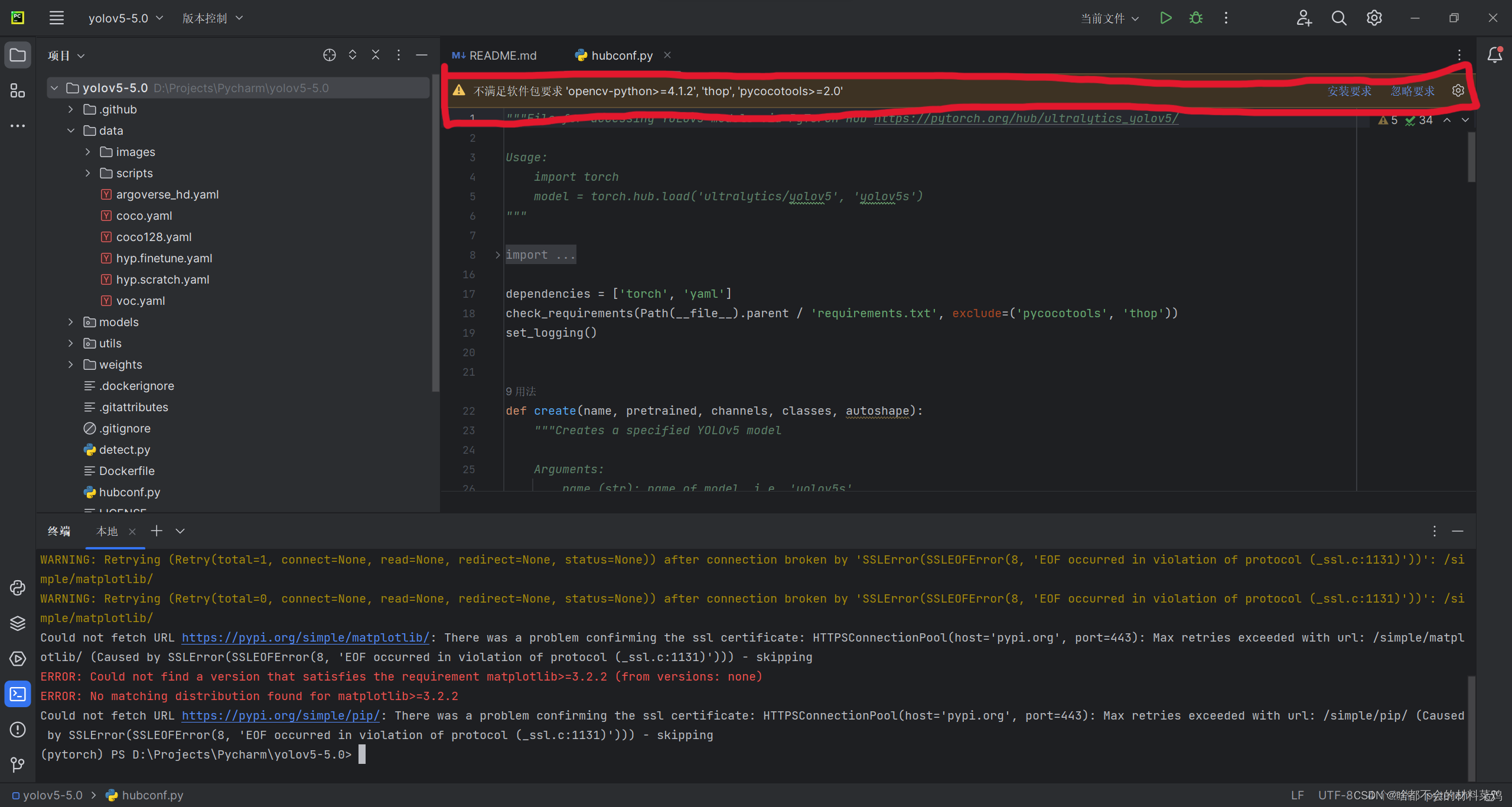Expand the models folder in the project tree
The width and height of the screenshot is (1512, 807).
click(x=70, y=322)
